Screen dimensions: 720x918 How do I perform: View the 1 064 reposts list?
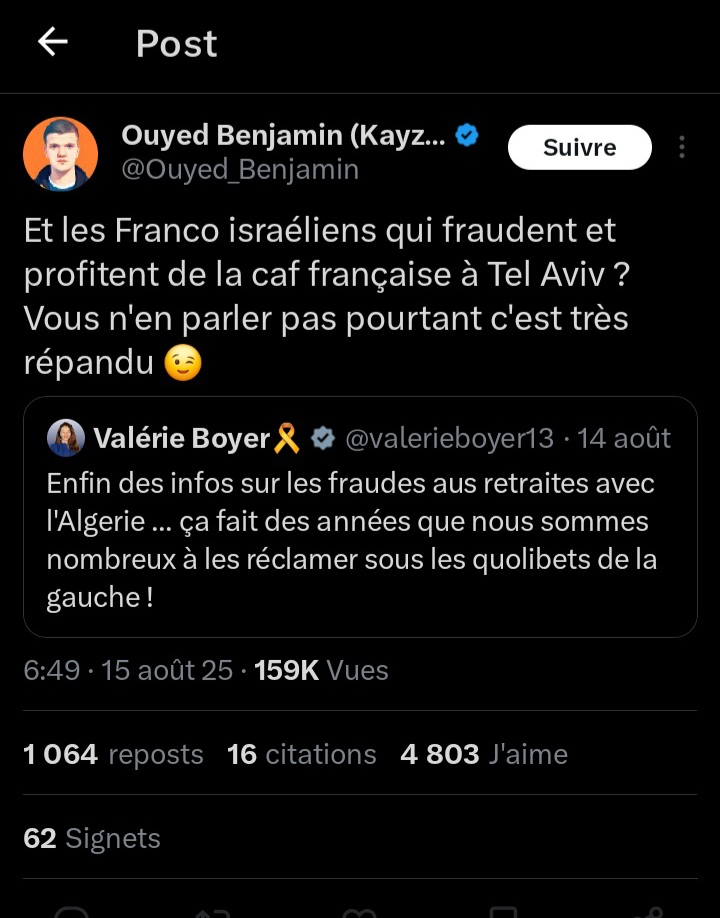tap(113, 754)
